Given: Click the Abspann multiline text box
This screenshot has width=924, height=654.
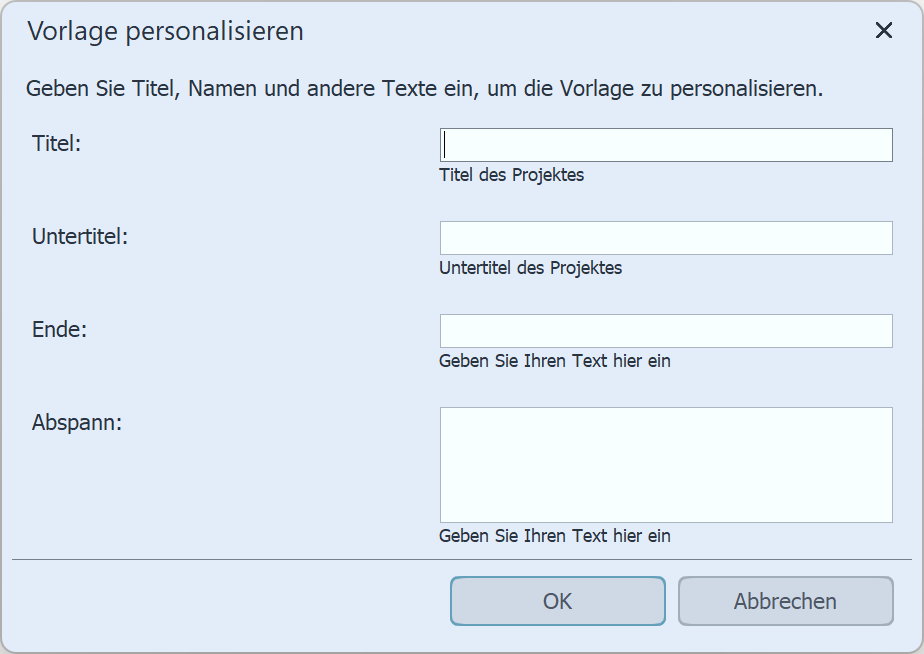Looking at the screenshot, I should click(x=665, y=464).
